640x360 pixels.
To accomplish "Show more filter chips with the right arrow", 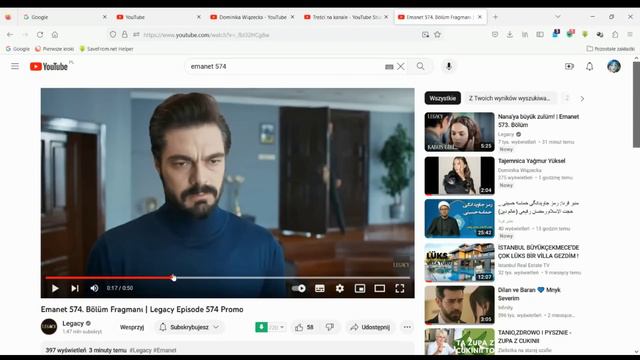I will pos(582,99).
